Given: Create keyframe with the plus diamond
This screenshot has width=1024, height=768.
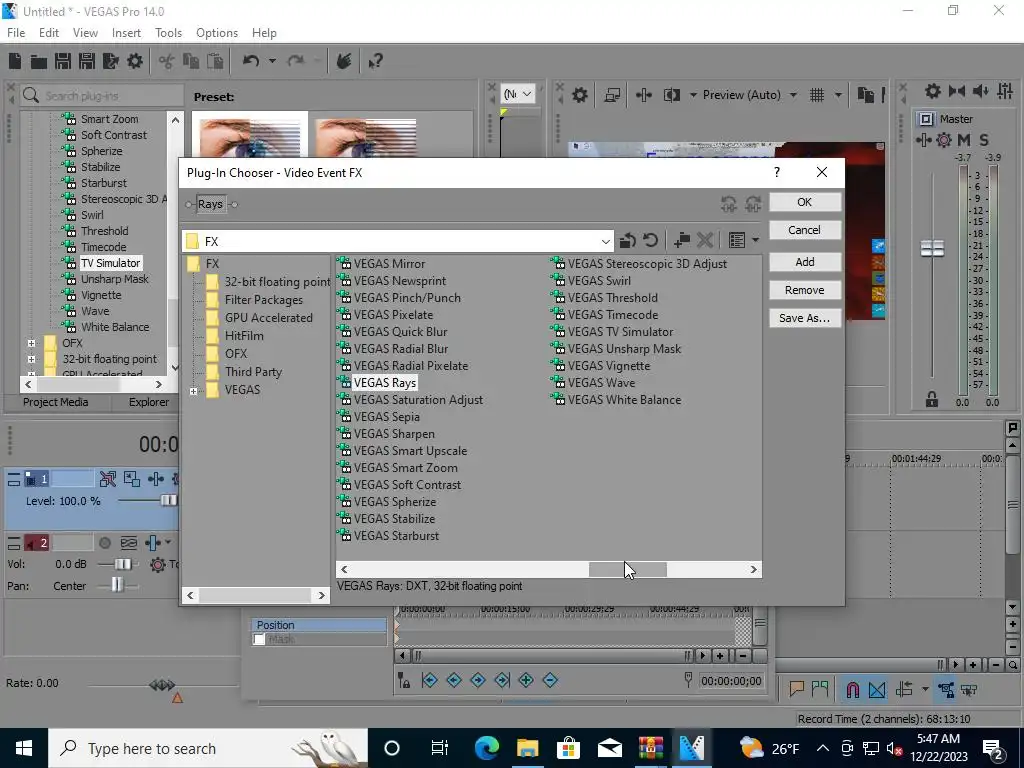Looking at the screenshot, I should [x=526, y=680].
